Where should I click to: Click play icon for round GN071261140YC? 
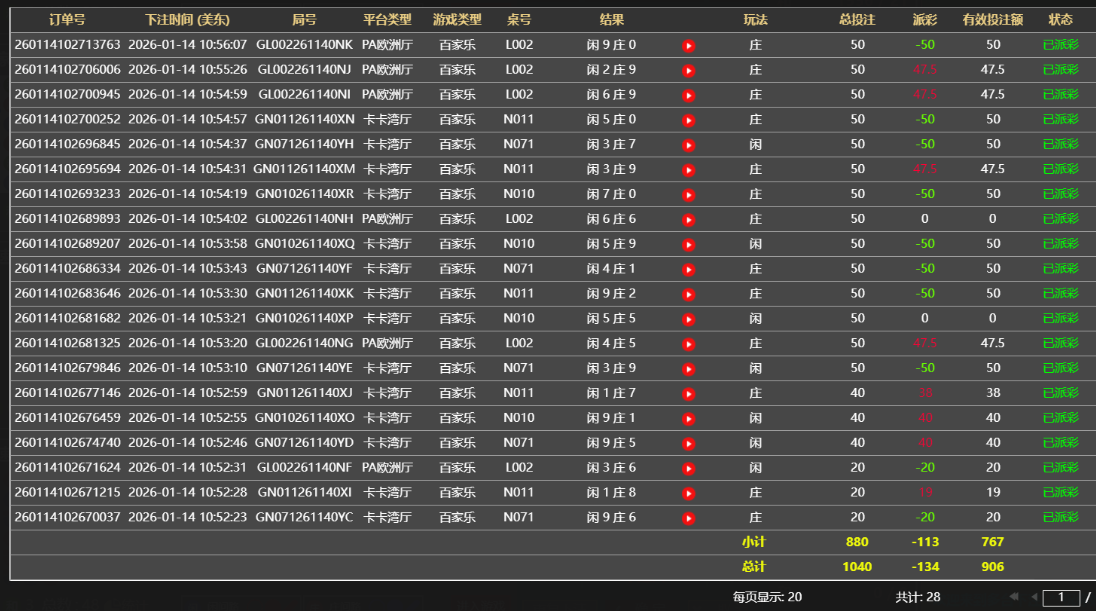point(688,518)
